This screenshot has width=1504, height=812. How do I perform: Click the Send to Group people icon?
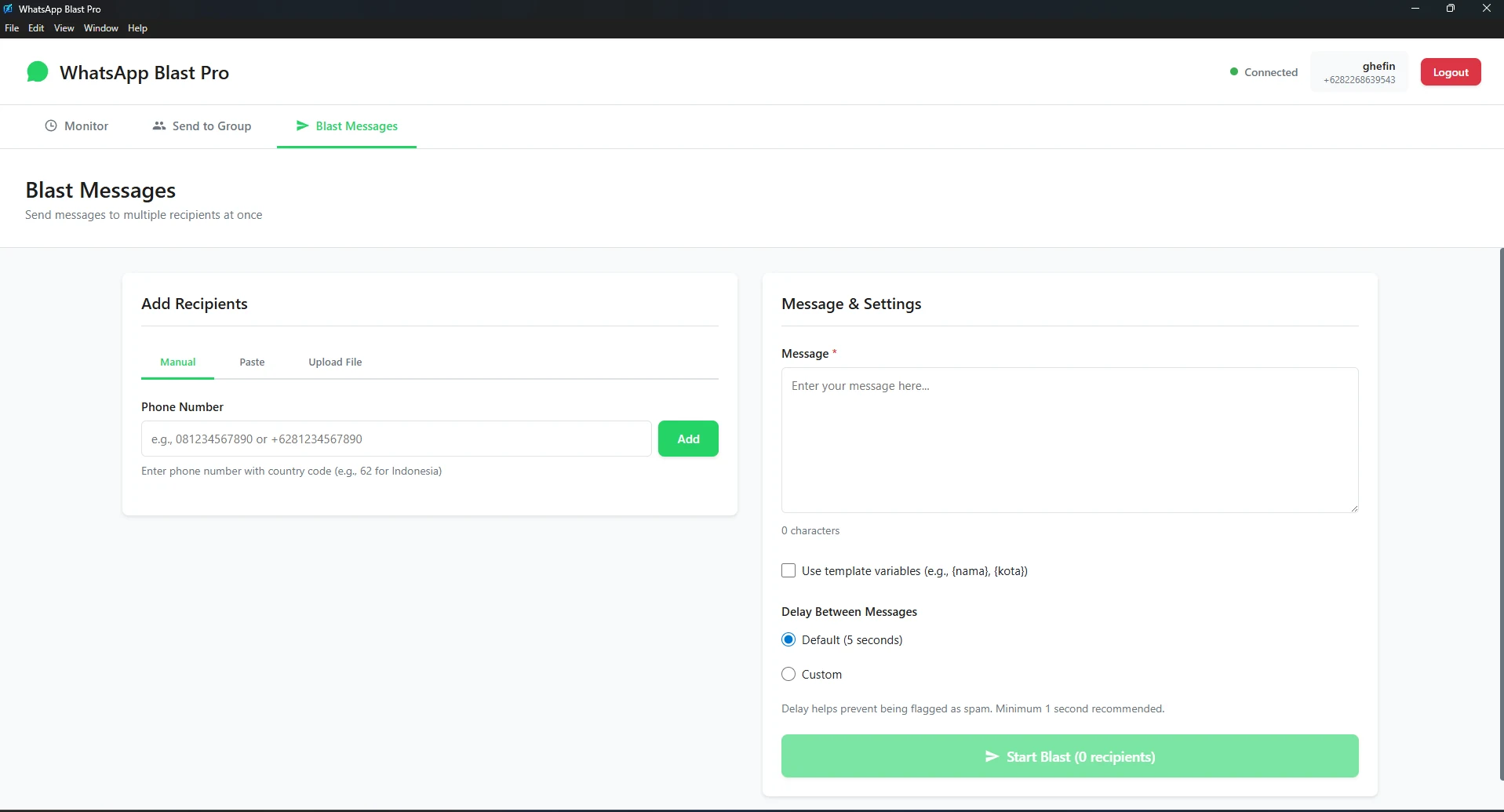[x=159, y=126]
